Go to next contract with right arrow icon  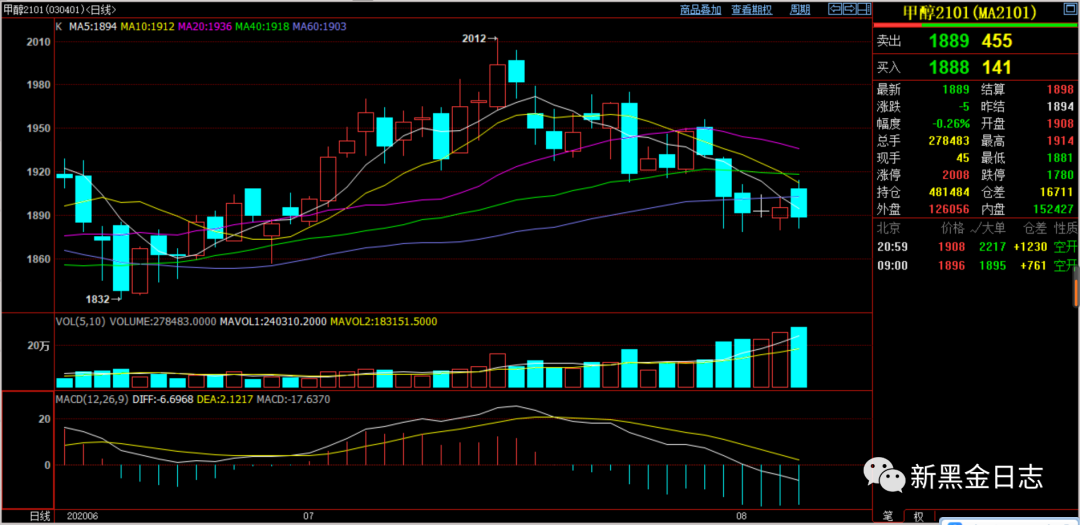849,9
